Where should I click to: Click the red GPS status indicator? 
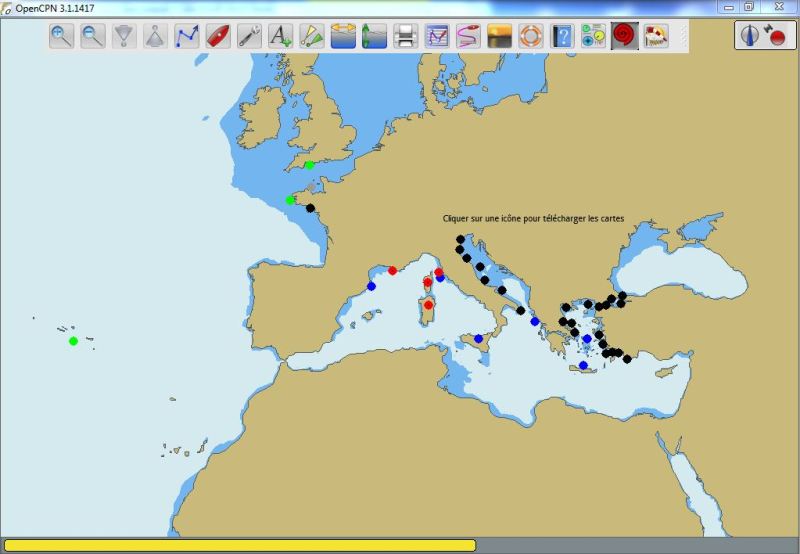point(777,37)
